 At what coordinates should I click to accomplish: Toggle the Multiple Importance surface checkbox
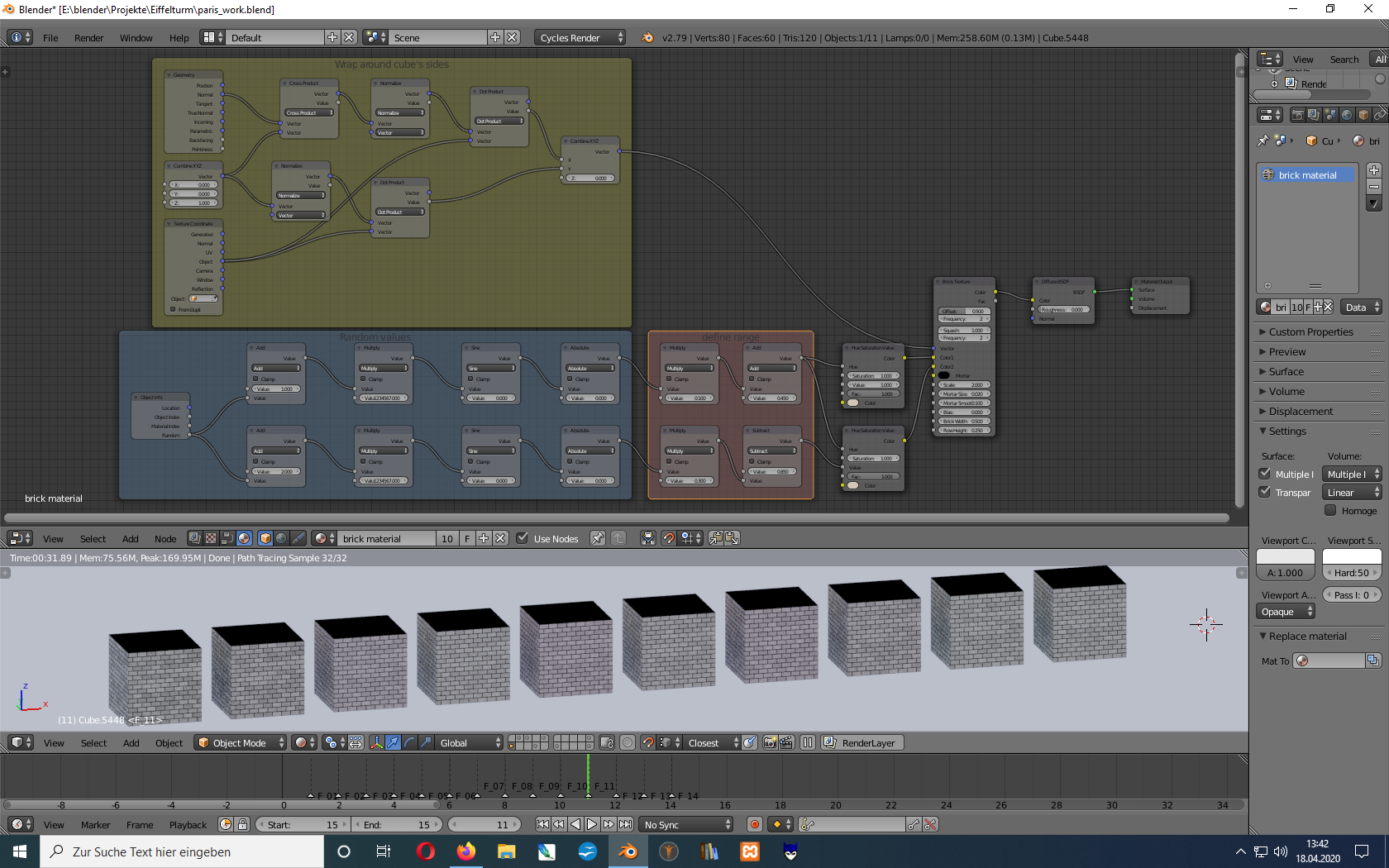pos(1265,474)
